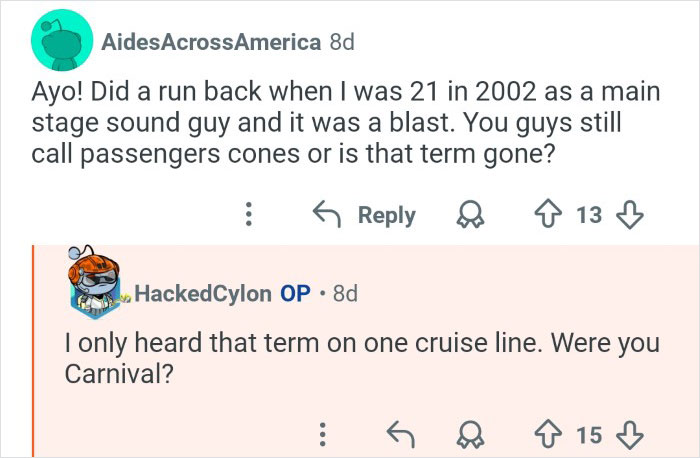Click the 8d timestamp on top comment
The width and height of the screenshot is (700, 458).
341,43
